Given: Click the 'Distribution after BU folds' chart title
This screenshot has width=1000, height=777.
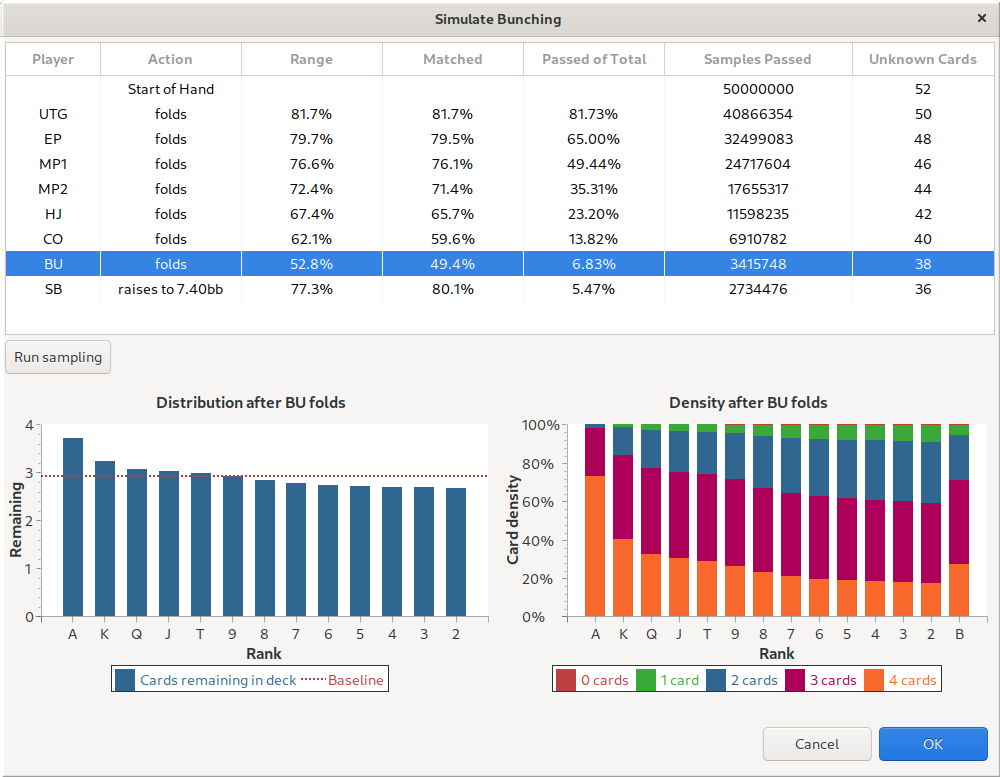Looking at the screenshot, I should (251, 403).
